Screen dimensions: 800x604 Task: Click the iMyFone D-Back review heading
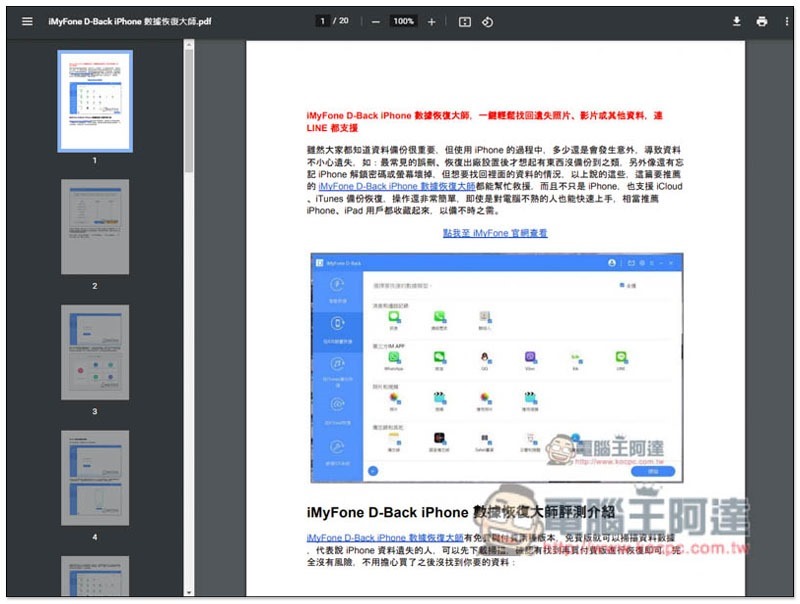[460, 512]
